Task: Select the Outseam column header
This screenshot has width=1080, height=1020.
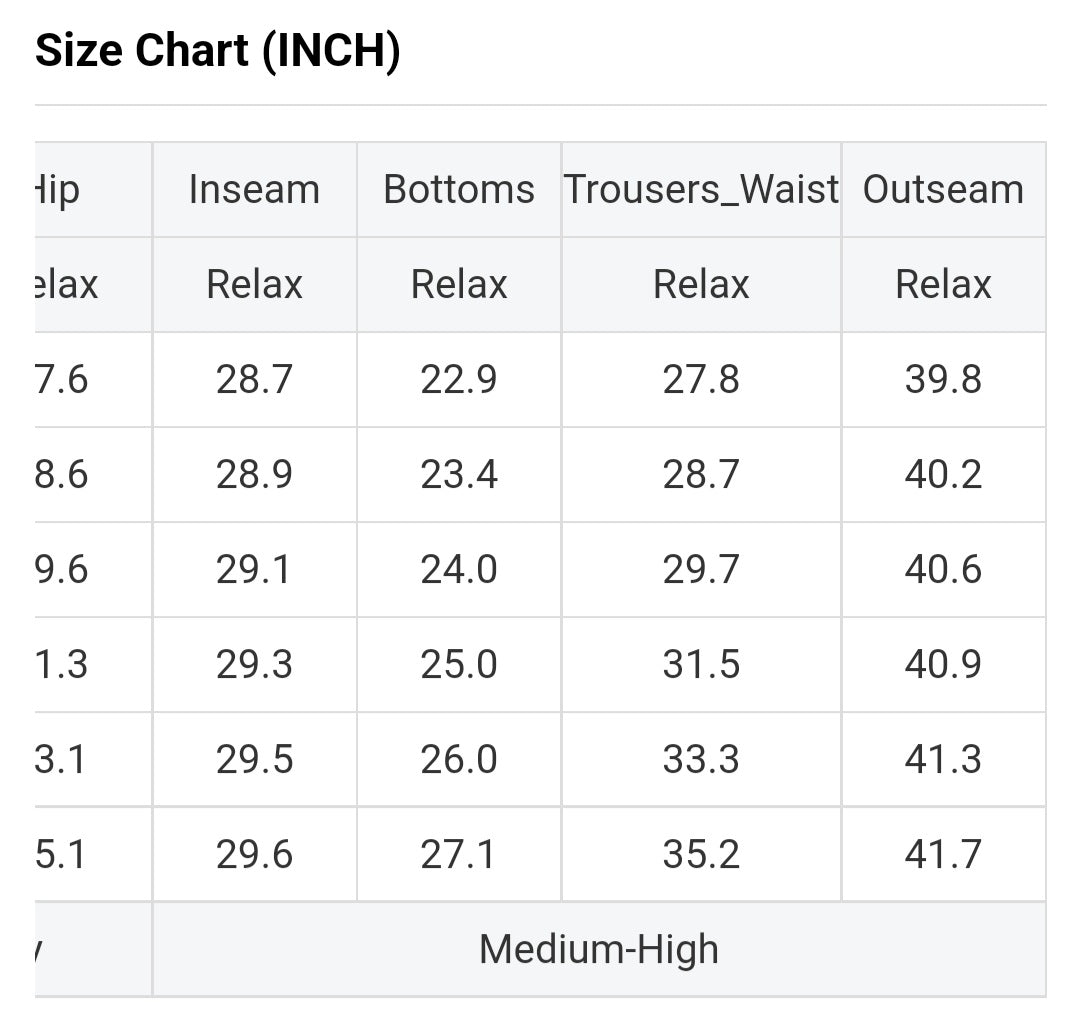Action: pos(943,190)
